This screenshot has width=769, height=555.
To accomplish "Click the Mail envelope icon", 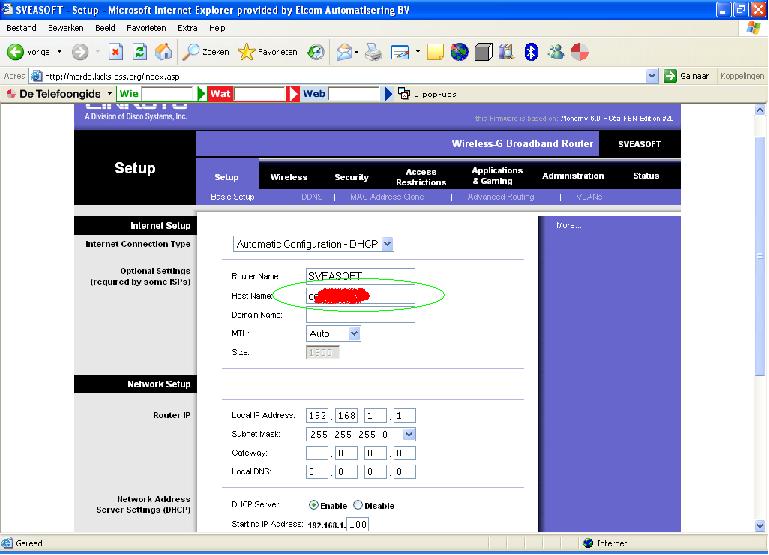I will pos(344,51).
